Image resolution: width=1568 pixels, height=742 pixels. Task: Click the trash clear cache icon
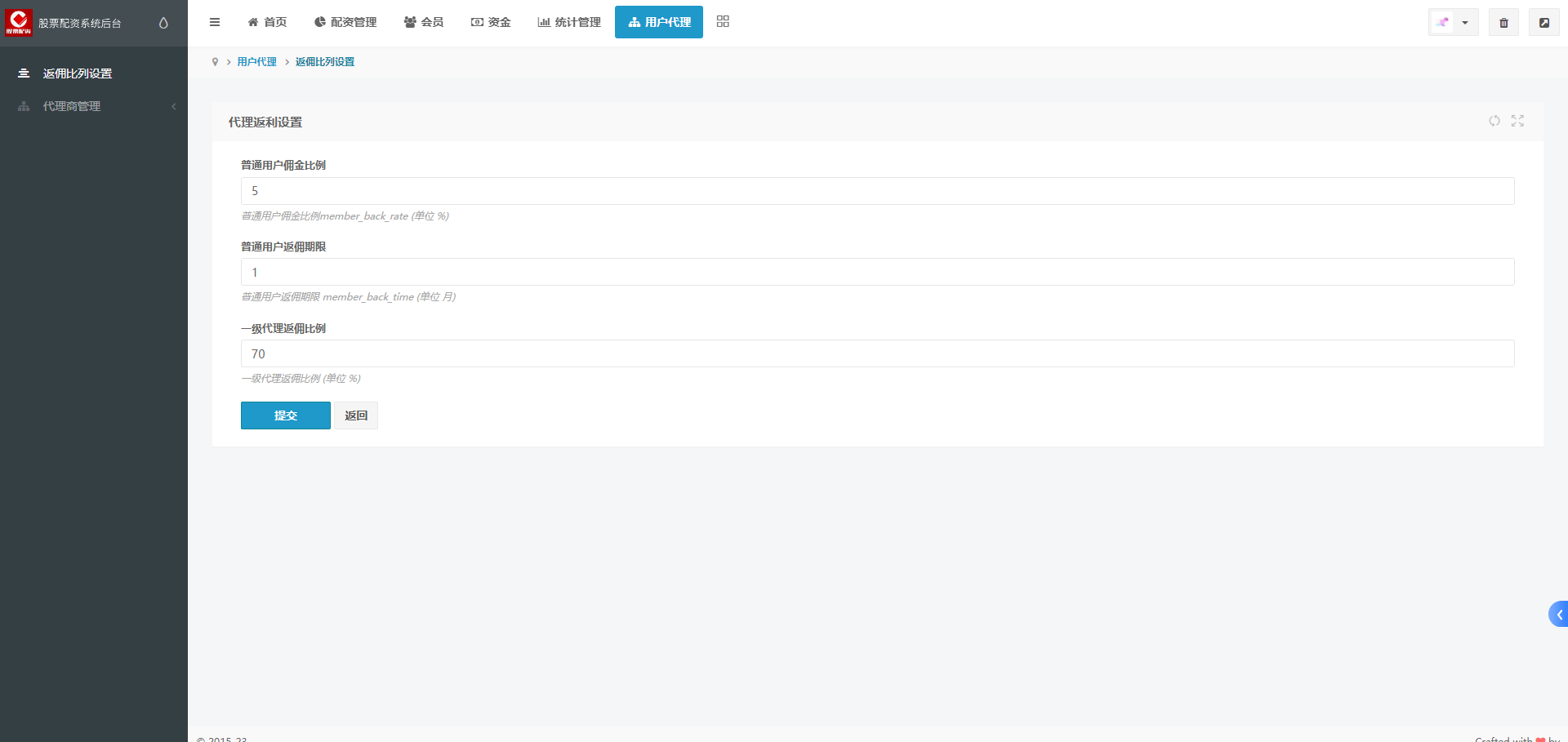coord(1503,23)
